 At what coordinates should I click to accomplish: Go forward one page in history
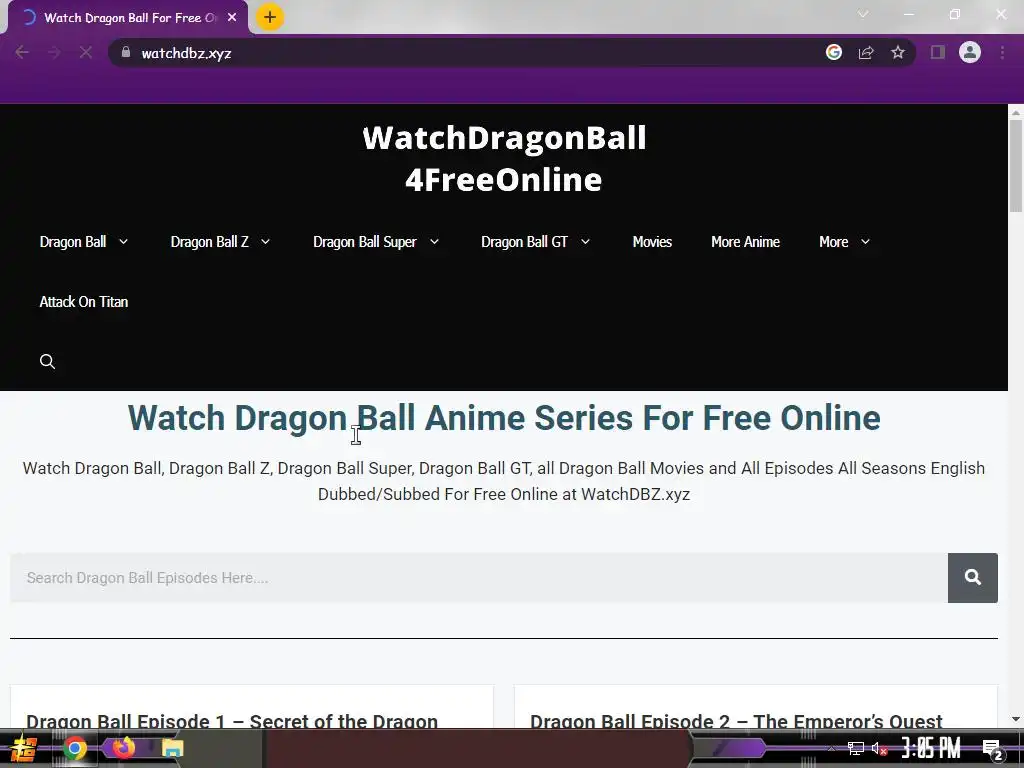54,52
